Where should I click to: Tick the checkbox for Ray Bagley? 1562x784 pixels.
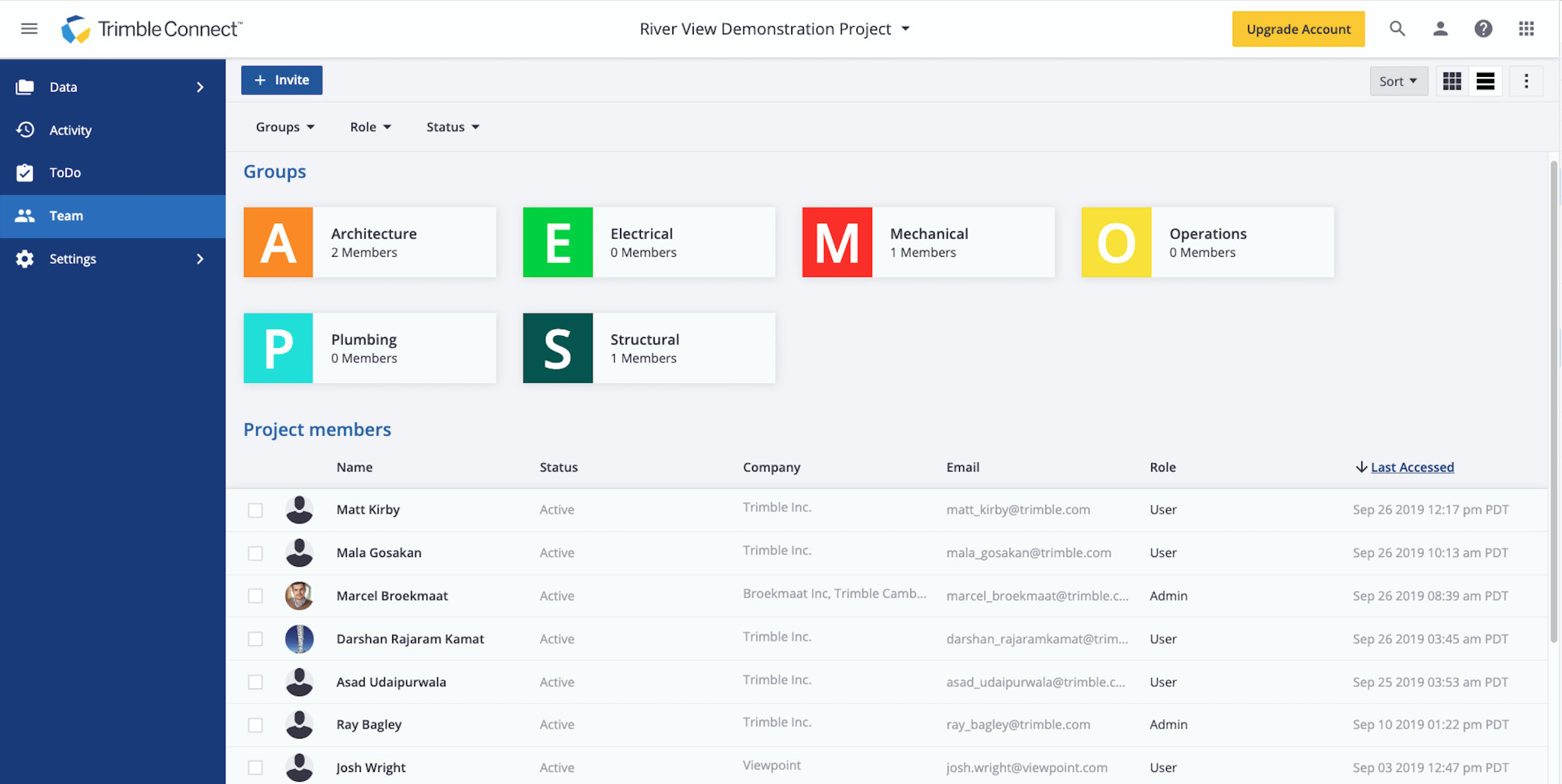click(x=255, y=725)
